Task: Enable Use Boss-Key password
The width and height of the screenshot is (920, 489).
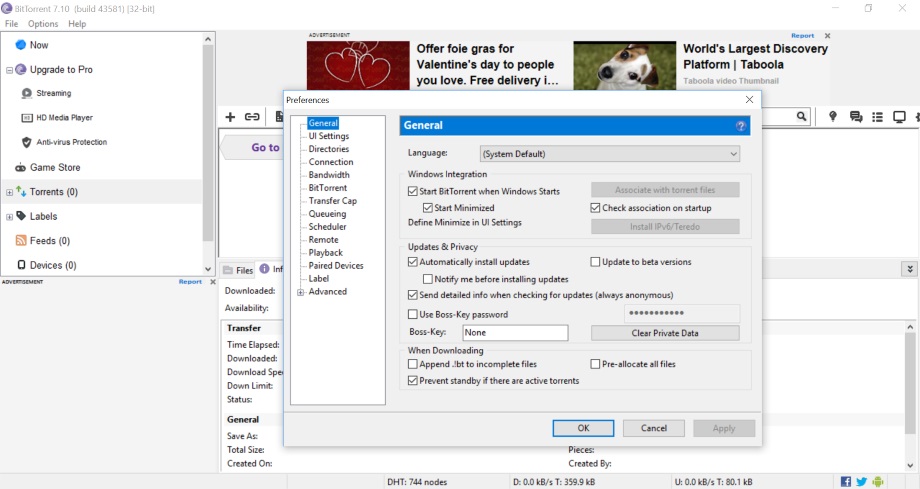Action: click(x=413, y=314)
